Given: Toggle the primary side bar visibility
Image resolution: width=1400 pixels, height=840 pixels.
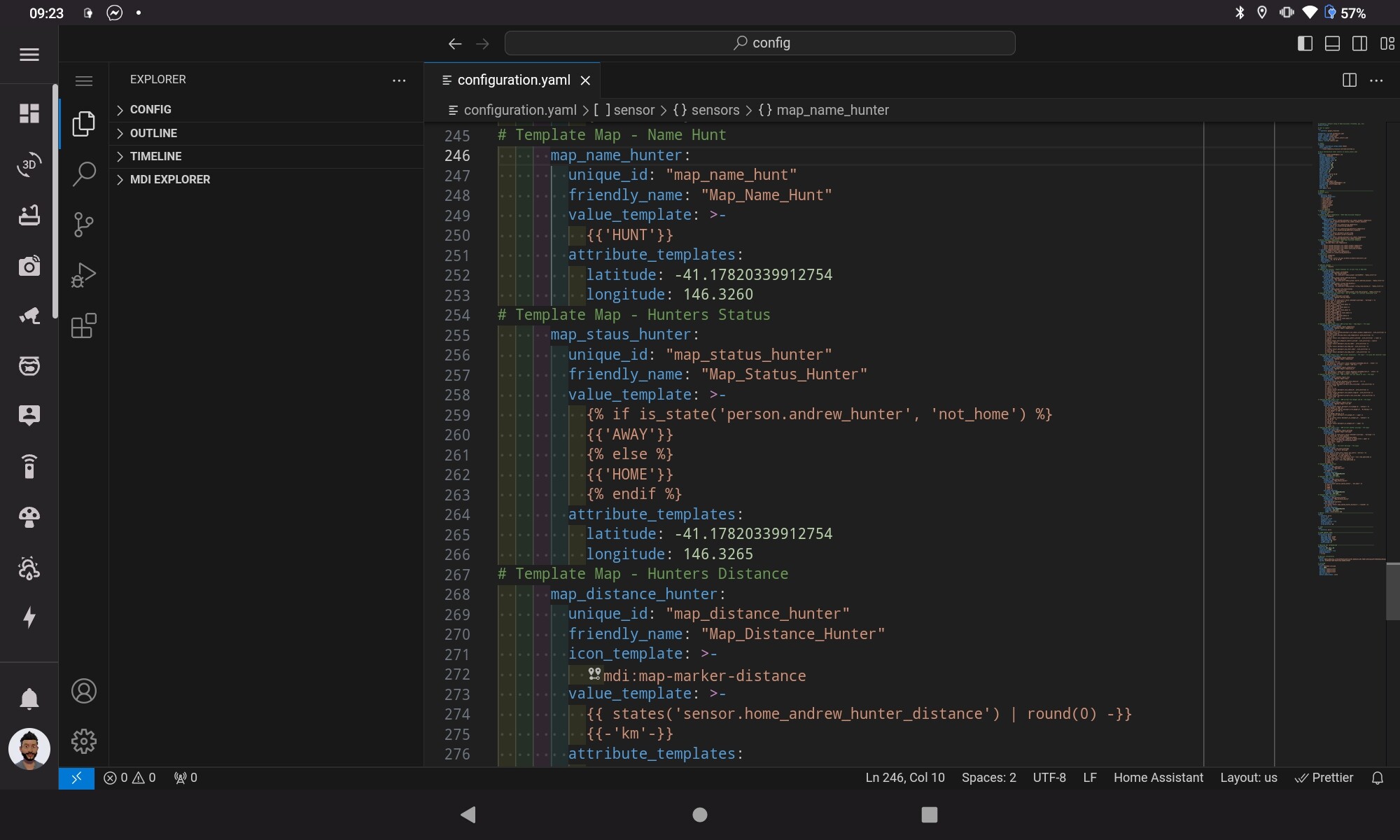Looking at the screenshot, I should click(1305, 43).
